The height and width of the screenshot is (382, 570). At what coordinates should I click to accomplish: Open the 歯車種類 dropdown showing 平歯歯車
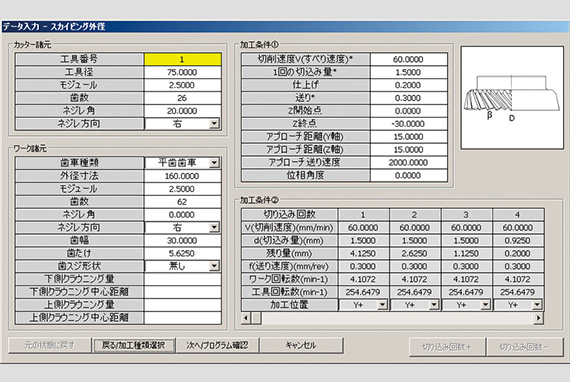(214, 162)
